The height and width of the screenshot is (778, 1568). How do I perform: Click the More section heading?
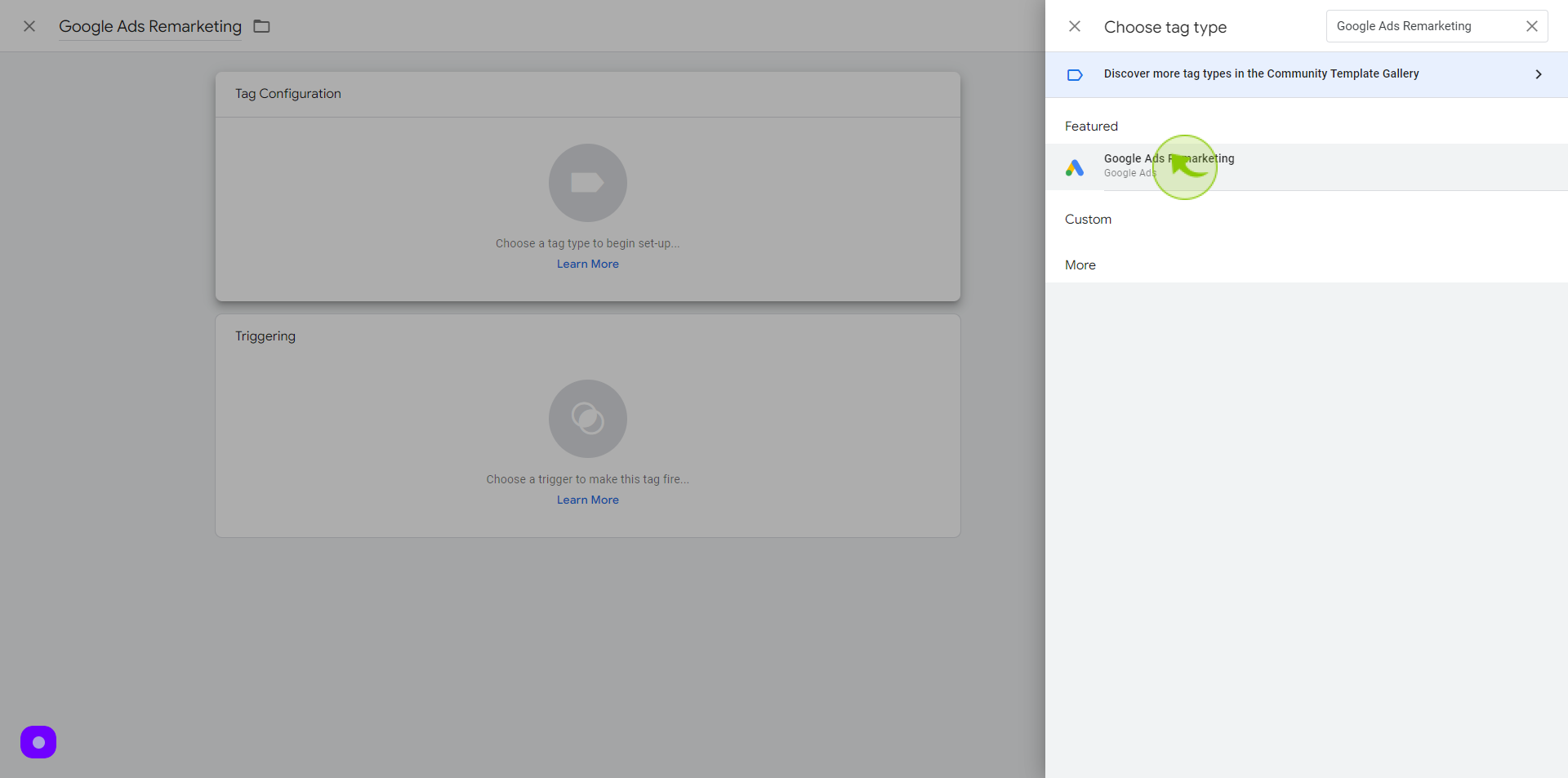coord(1080,265)
